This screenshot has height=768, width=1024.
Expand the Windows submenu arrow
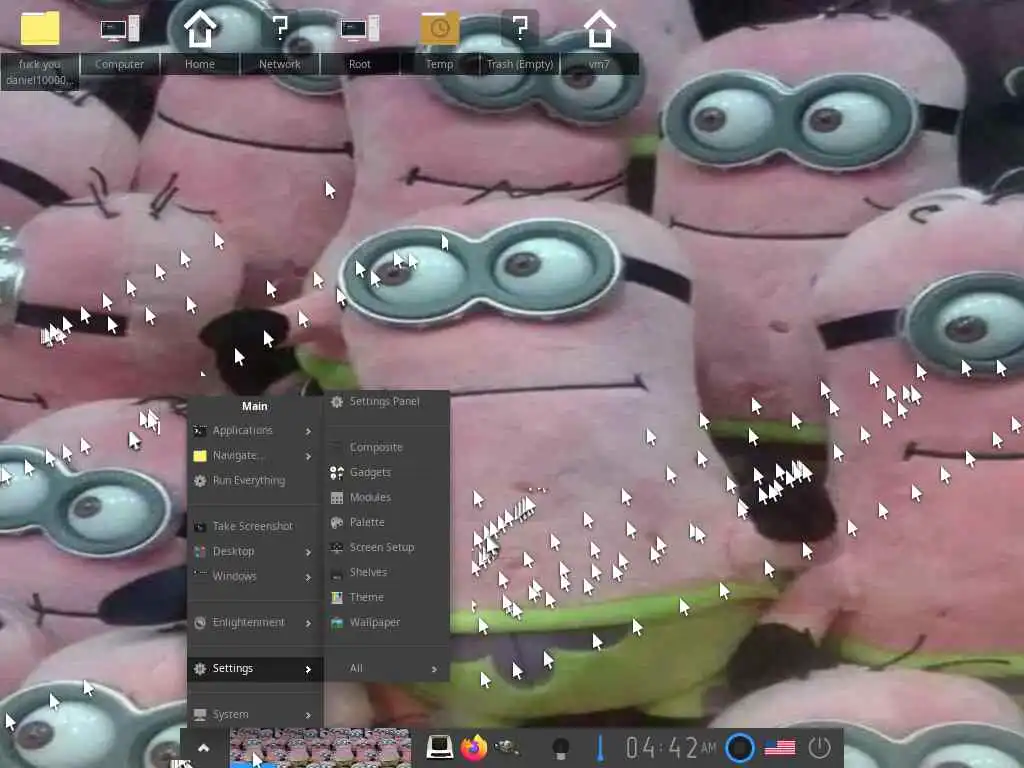(x=308, y=577)
